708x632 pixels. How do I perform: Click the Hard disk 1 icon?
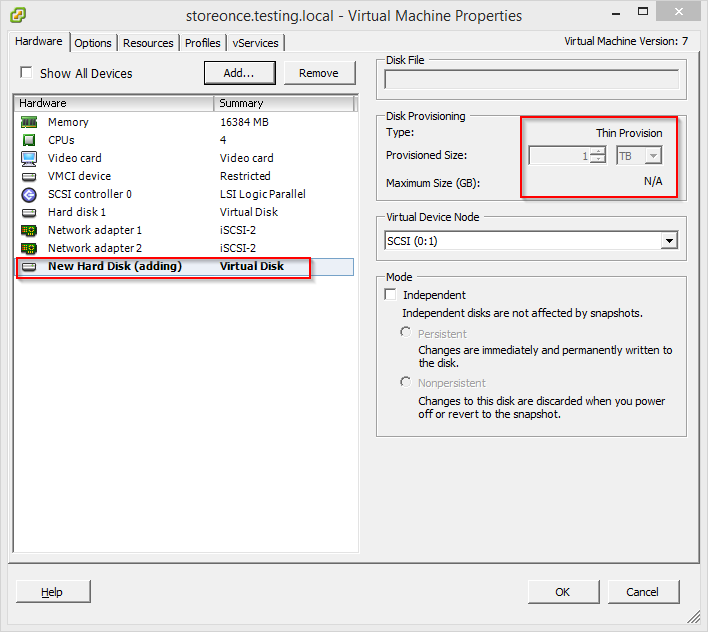coord(29,212)
